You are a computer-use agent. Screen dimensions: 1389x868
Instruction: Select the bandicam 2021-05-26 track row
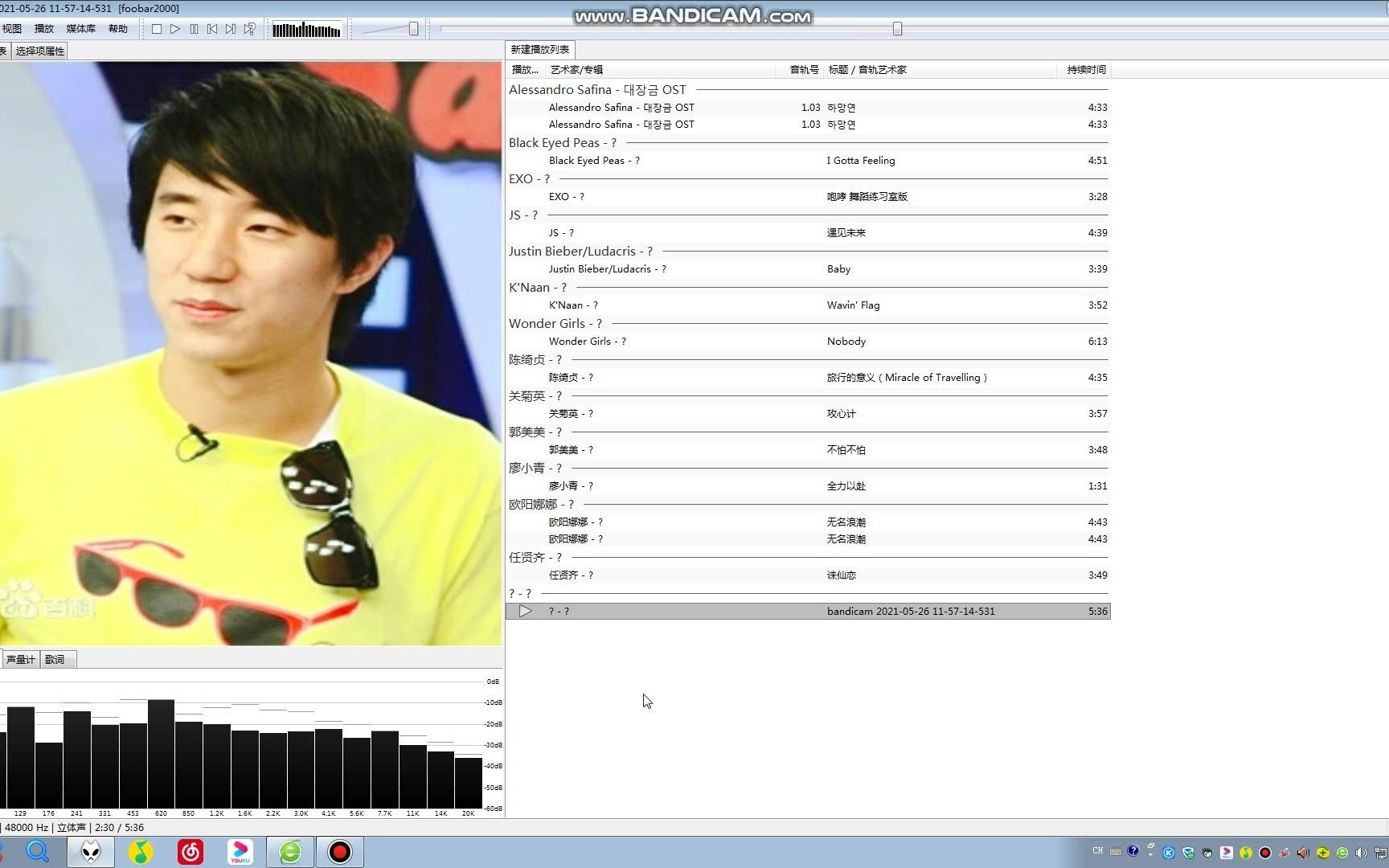808,612
